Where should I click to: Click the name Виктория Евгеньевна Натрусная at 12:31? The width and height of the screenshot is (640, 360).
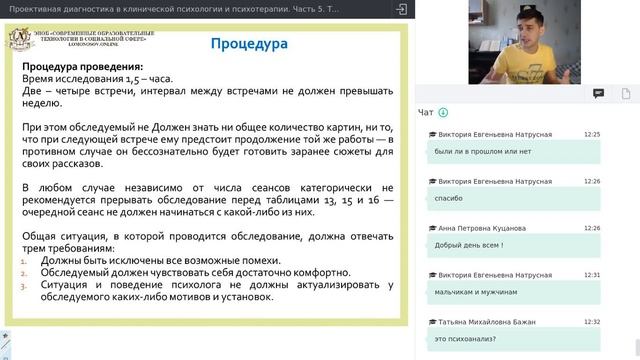point(495,275)
